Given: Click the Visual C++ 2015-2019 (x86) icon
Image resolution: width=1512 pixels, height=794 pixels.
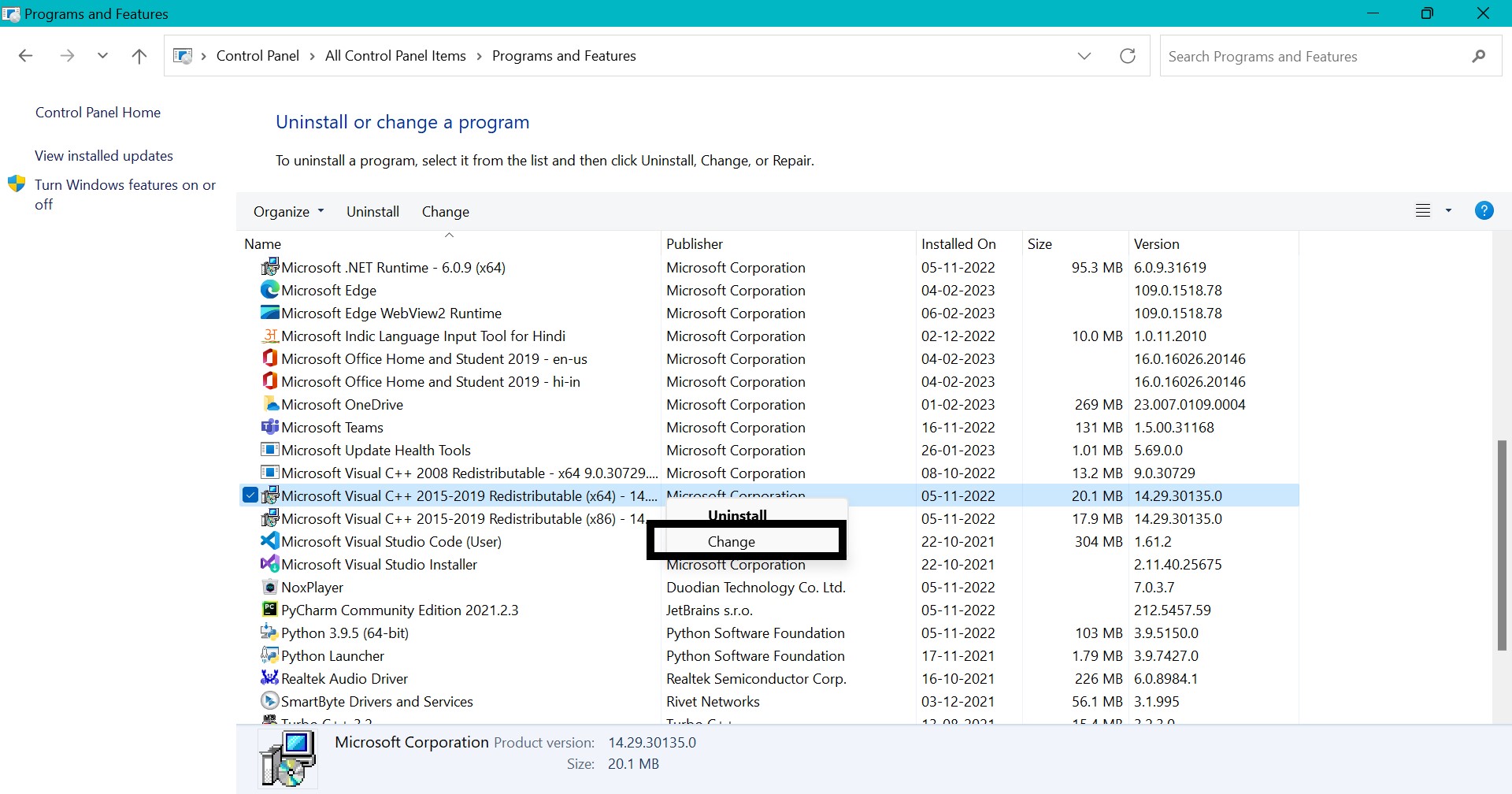Looking at the screenshot, I should click(269, 518).
